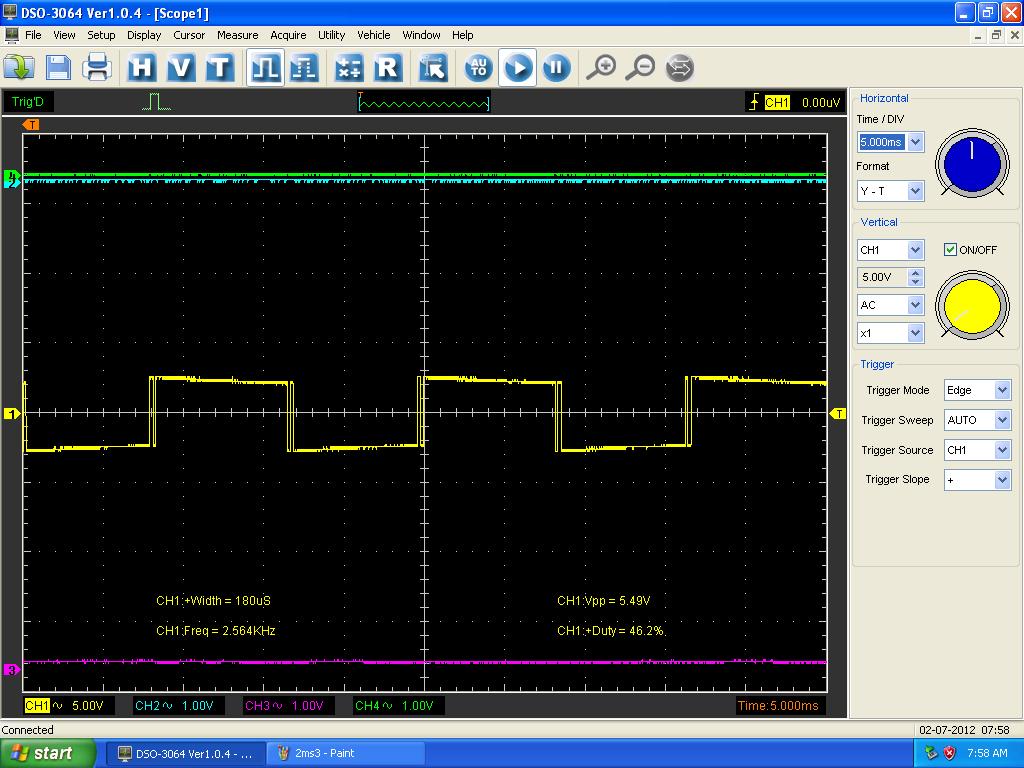The height and width of the screenshot is (768, 1024).
Task: Click the yellow vertical scale knob
Action: click(x=971, y=306)
